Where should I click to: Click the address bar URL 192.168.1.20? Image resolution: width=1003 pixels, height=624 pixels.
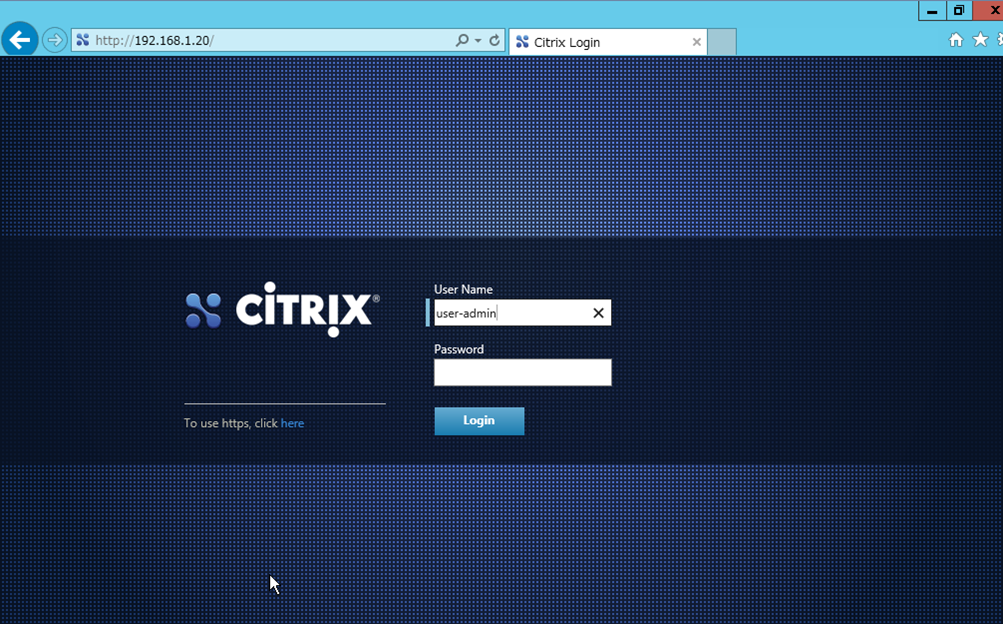click(x=154, y=40)
